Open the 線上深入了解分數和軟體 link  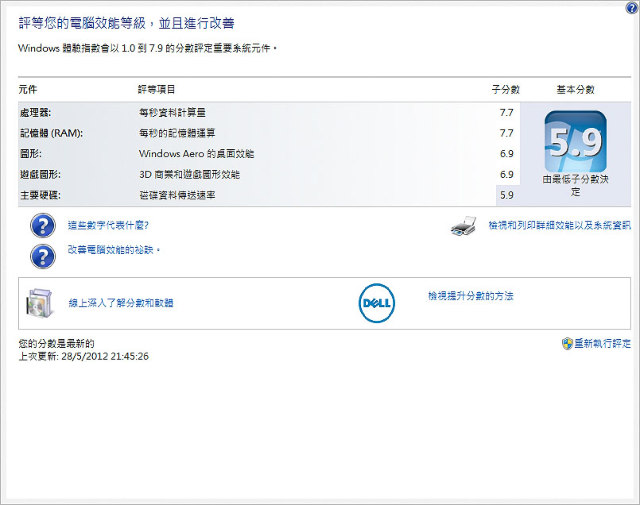121,303
